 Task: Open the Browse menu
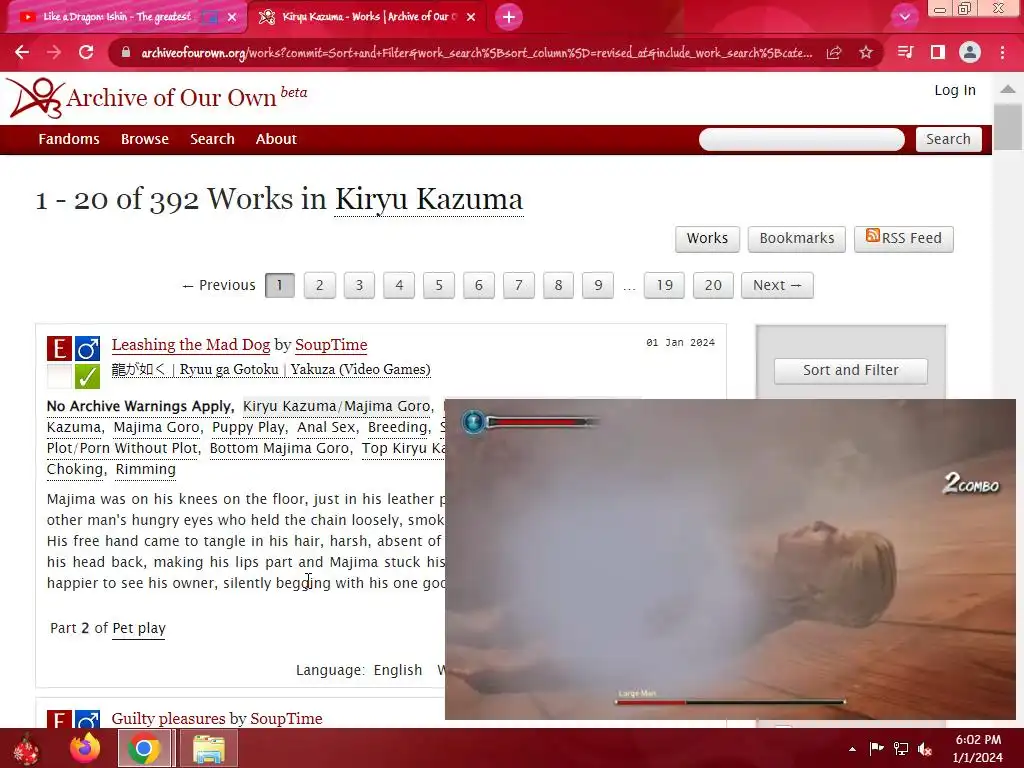pos(144,139)
